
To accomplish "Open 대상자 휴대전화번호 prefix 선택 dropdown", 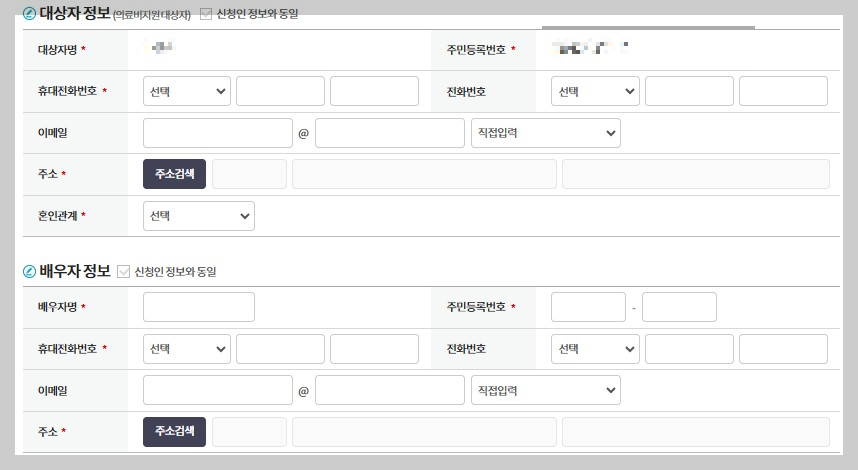I will tap(187, 91).
